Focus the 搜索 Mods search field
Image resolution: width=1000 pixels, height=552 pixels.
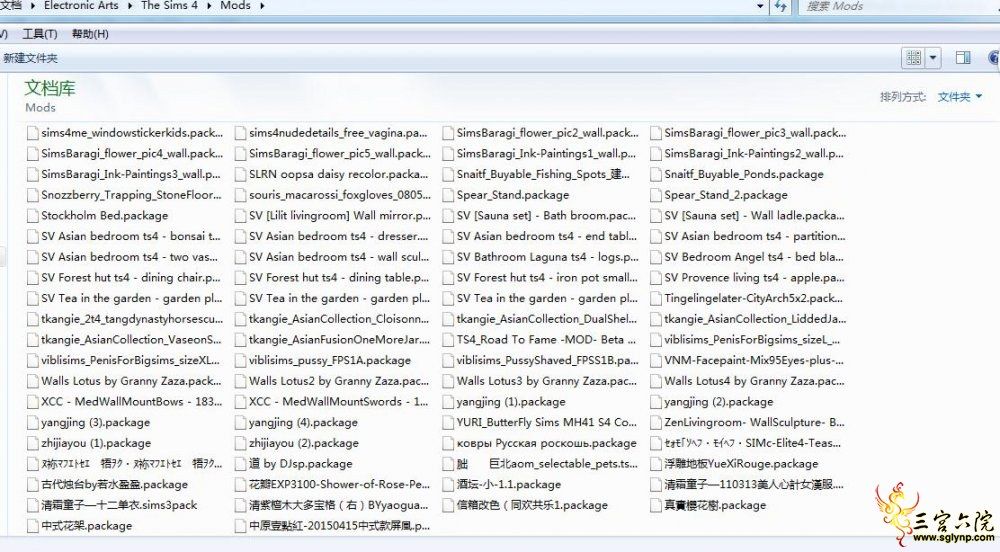pyautogui.click(x=898, y=6)
